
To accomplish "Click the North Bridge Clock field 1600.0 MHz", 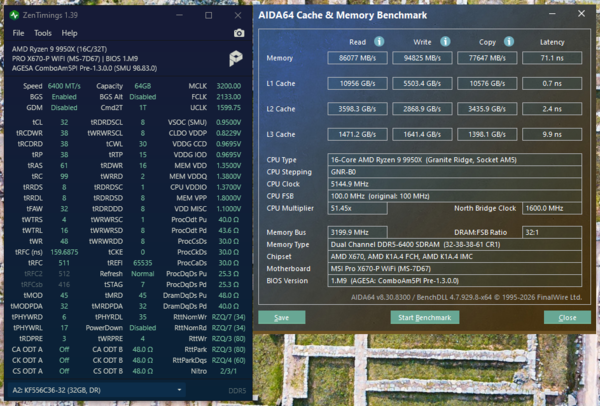I will pyautogui.click(x=552, y=208).
